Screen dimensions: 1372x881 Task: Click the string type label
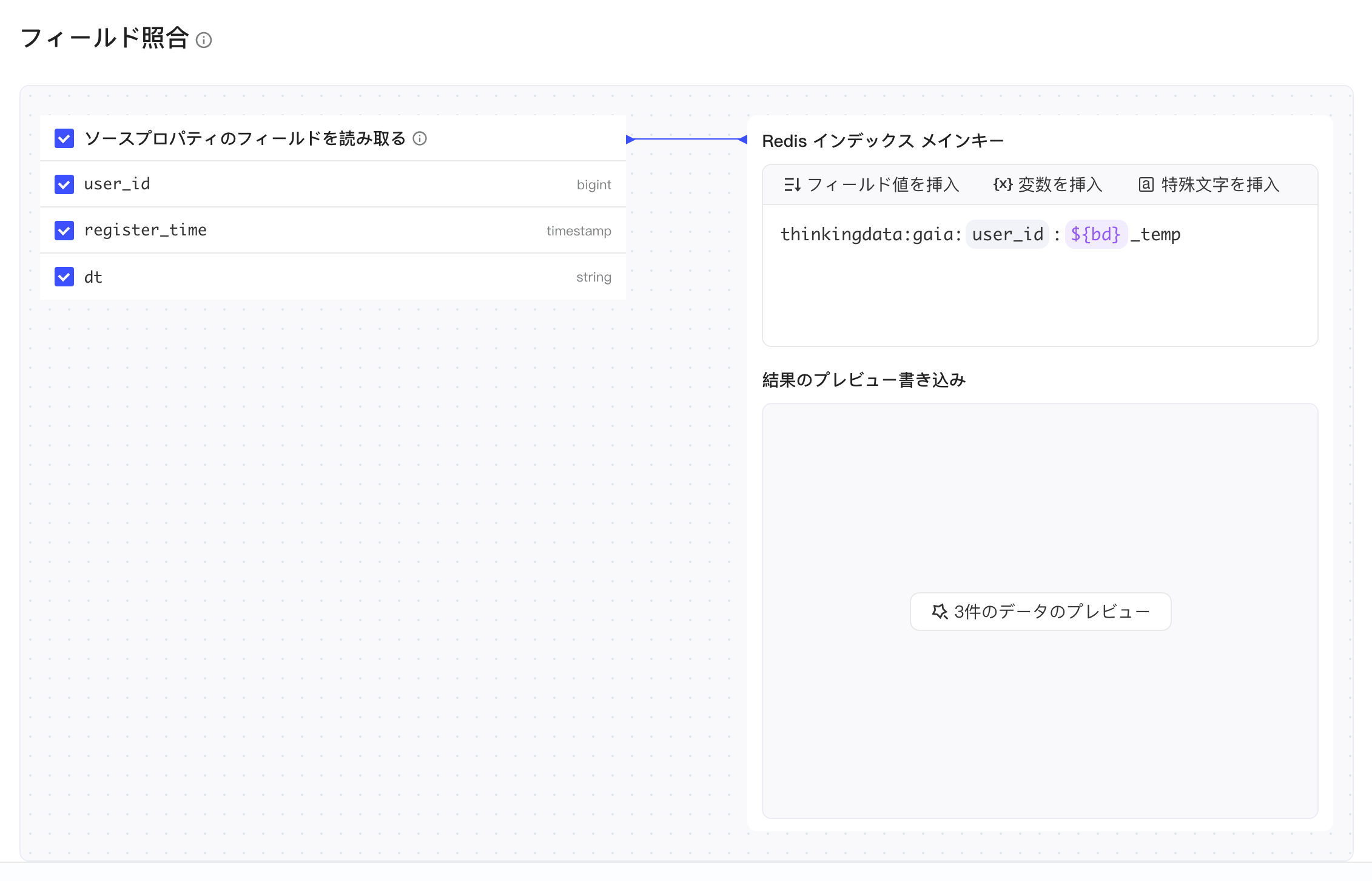[x=594, y=277]
